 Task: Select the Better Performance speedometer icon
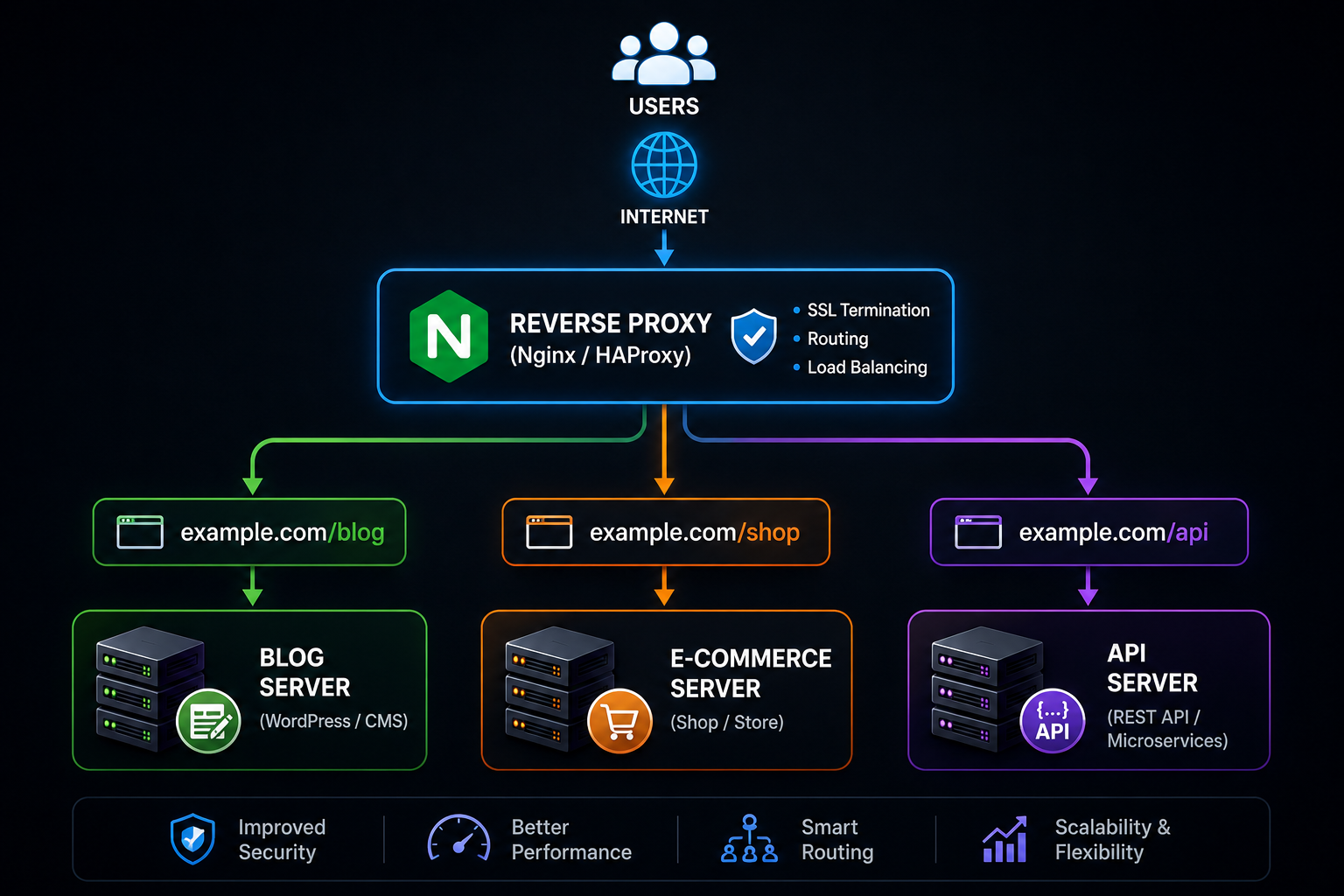tap(458, 838)
